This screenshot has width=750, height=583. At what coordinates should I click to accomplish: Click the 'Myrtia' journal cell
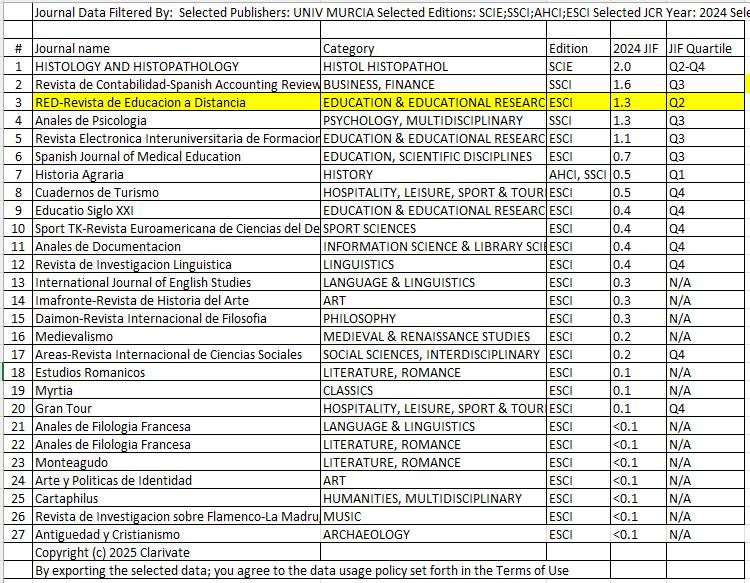click(x=176, y=391)
